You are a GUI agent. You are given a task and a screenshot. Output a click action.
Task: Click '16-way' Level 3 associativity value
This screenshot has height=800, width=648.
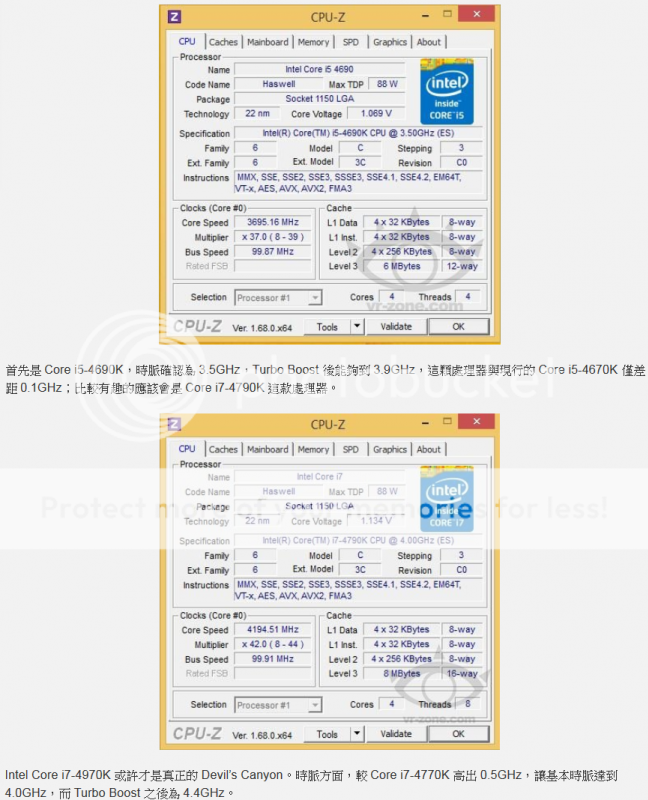462,673
